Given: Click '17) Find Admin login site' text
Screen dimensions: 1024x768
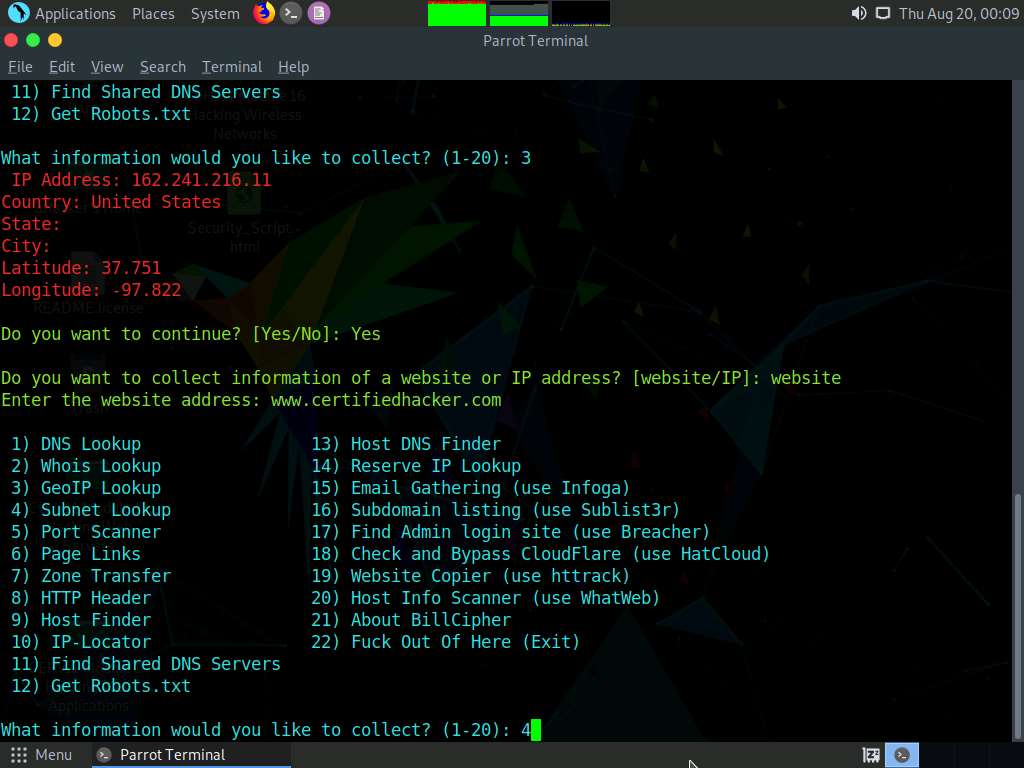Looking at the screenshot, I should pos(436,532).
